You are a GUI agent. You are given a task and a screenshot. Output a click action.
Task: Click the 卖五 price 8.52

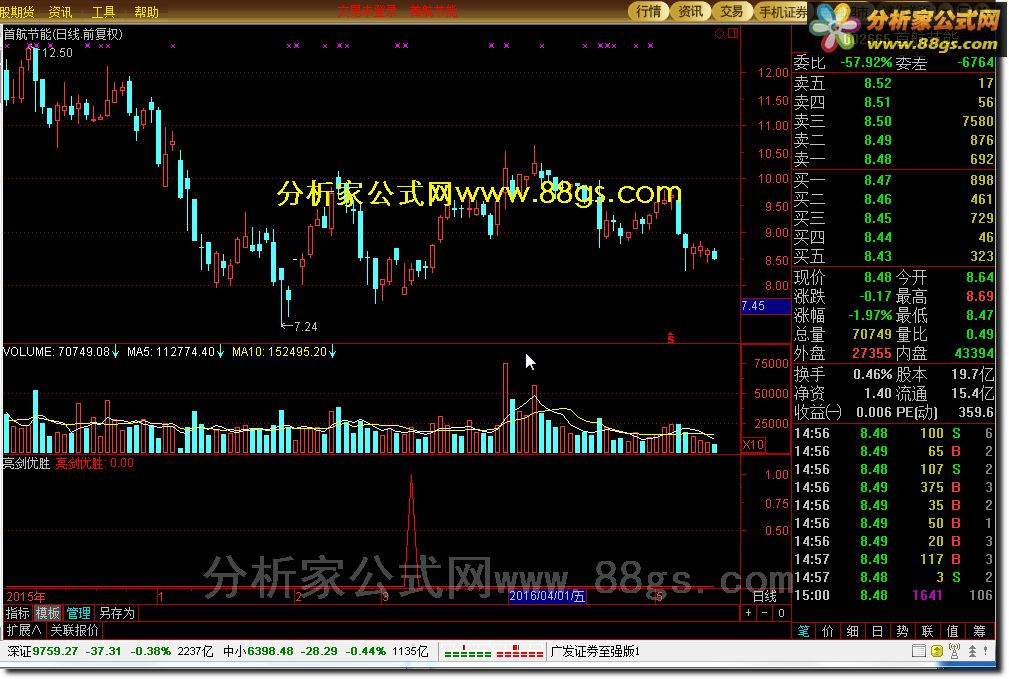(x=878, y=83)
